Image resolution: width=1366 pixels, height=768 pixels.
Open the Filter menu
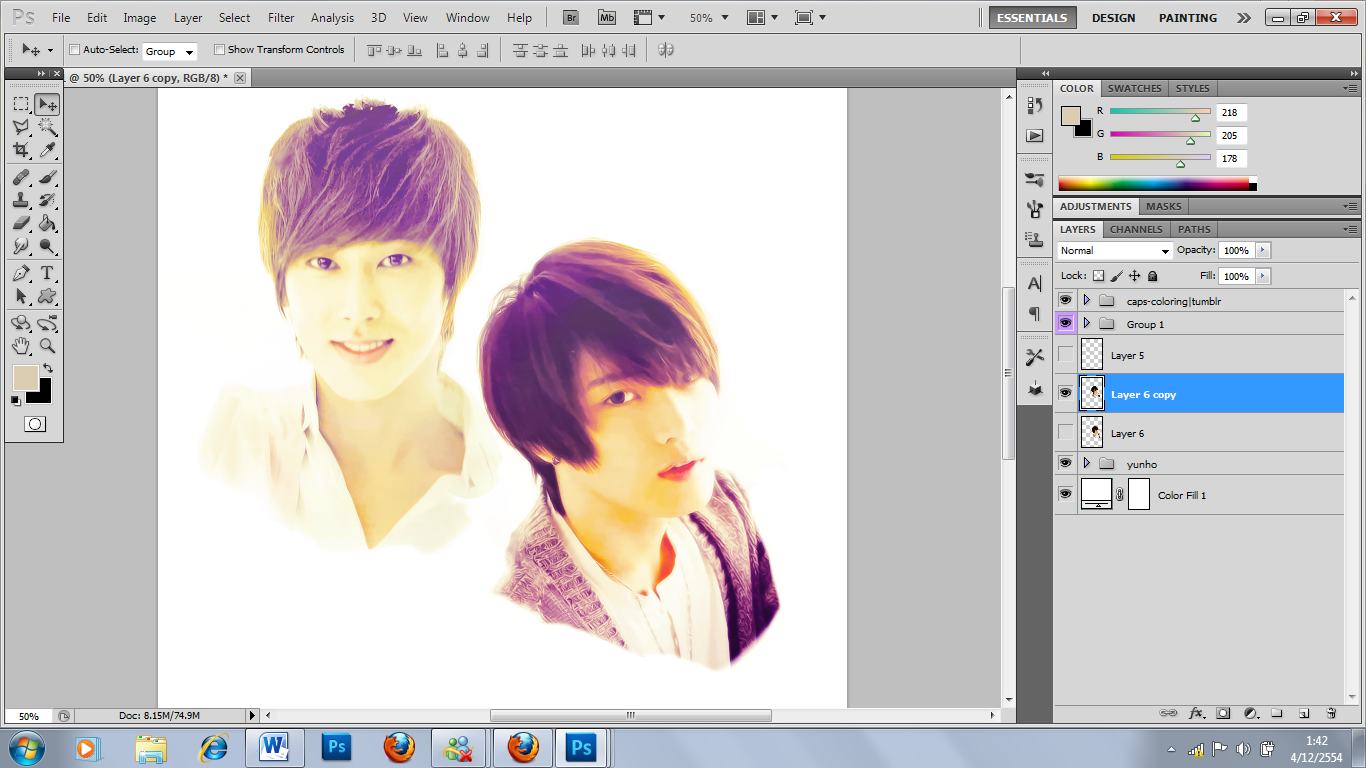281,18
